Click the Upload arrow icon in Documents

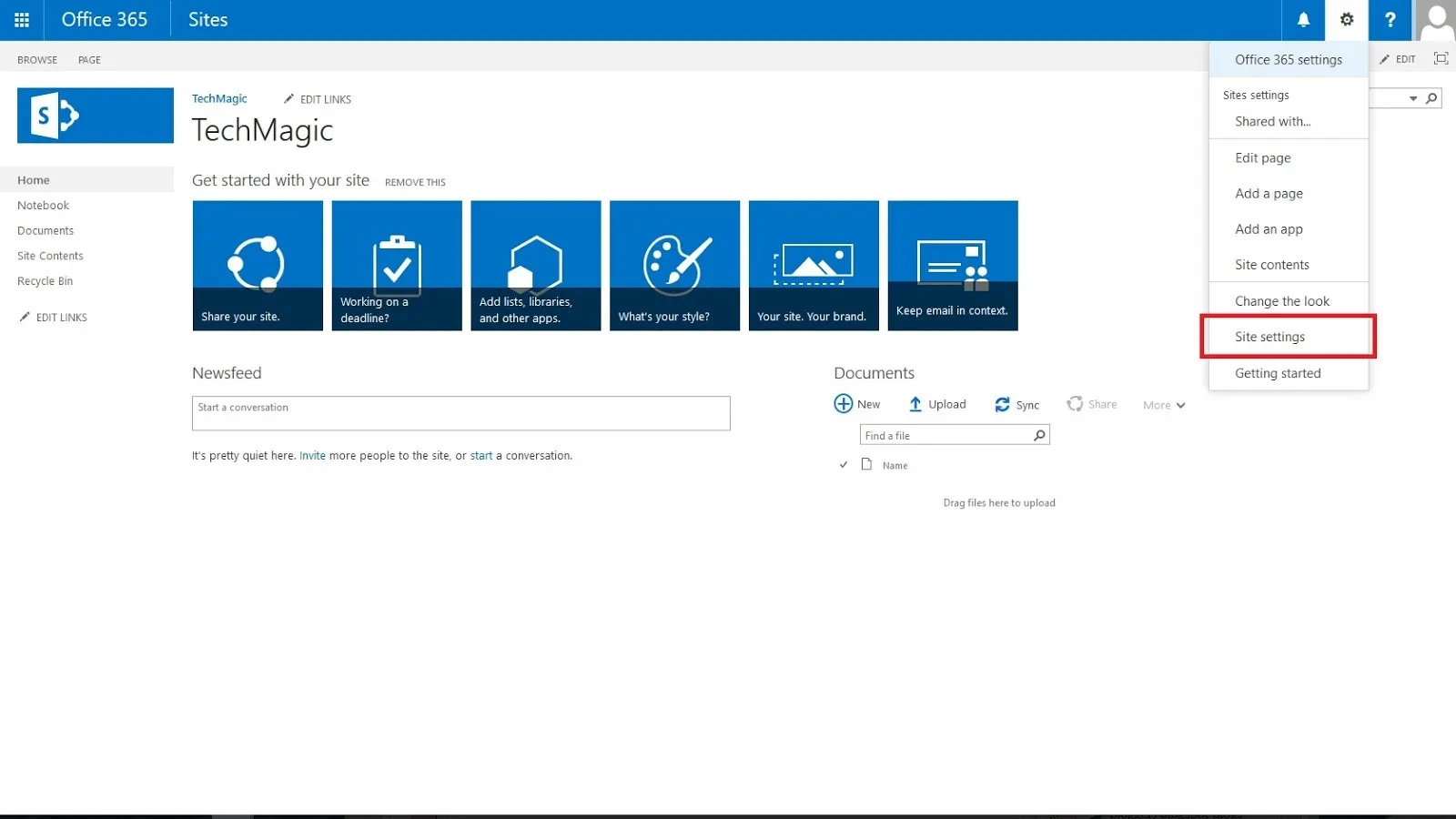pyautogui.click(x=915, y=404)
